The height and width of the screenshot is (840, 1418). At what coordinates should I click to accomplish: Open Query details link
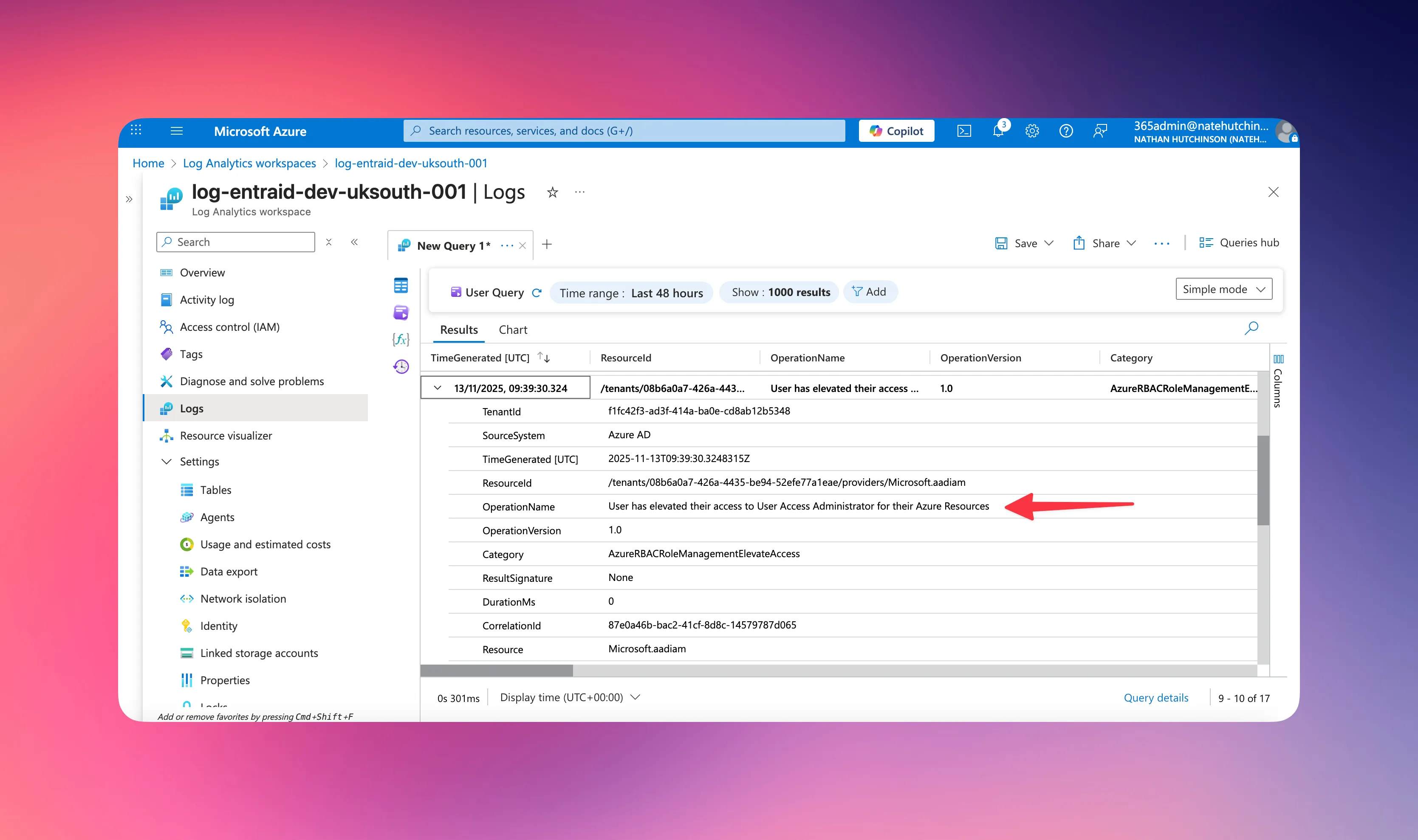click(1156, 698)
